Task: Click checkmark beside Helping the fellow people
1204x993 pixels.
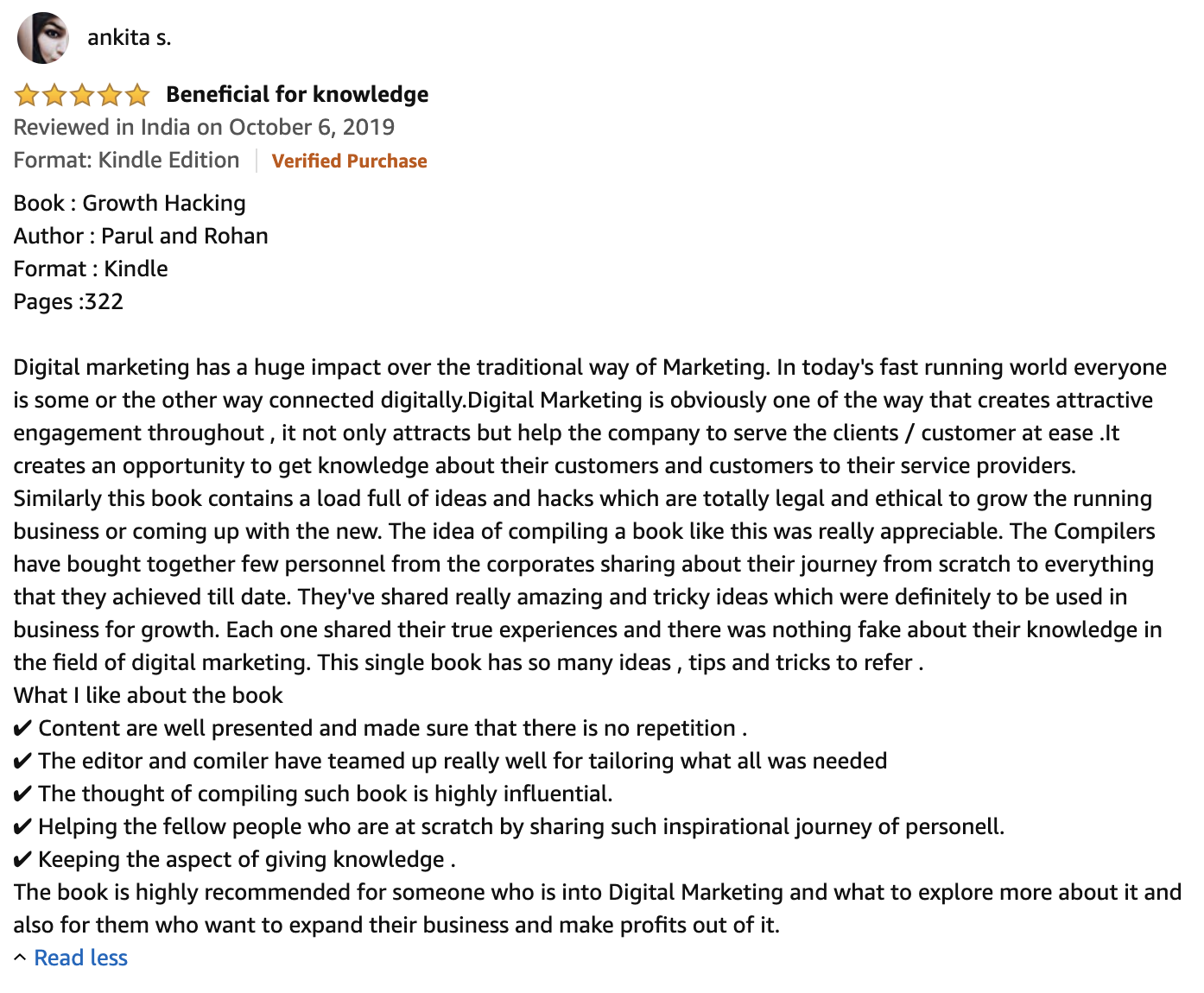Action: 23,827
